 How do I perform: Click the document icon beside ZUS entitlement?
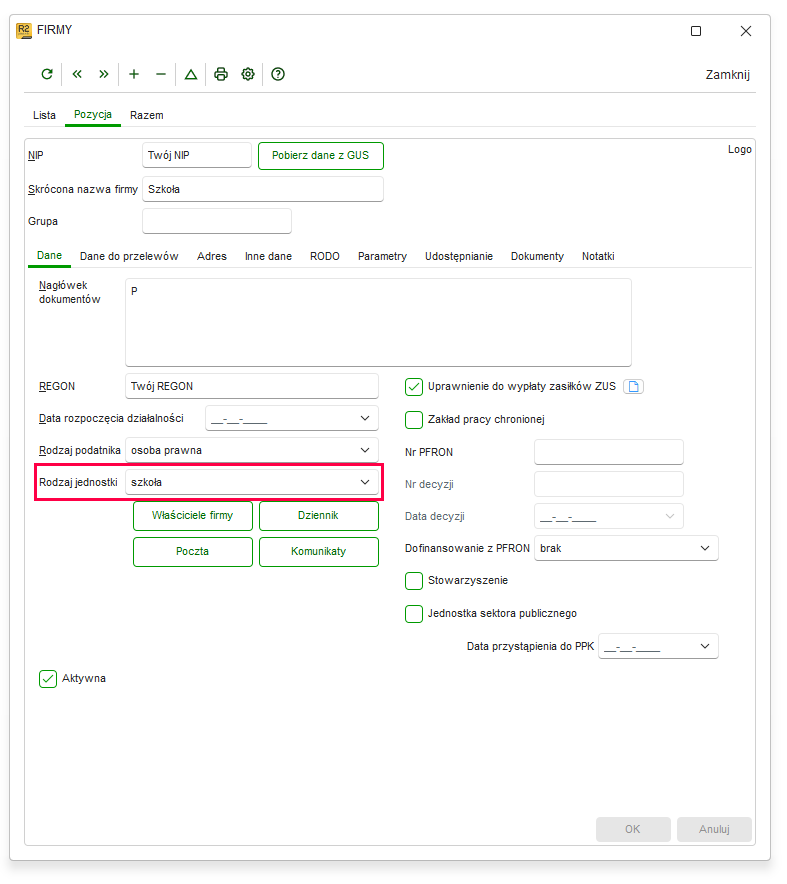pos(634,387)
